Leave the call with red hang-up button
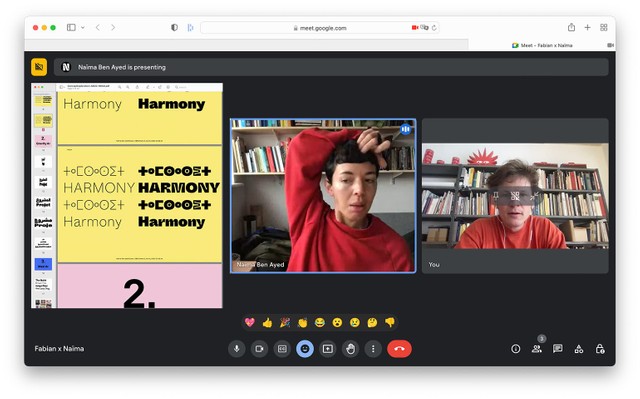 tap(399, 349)
